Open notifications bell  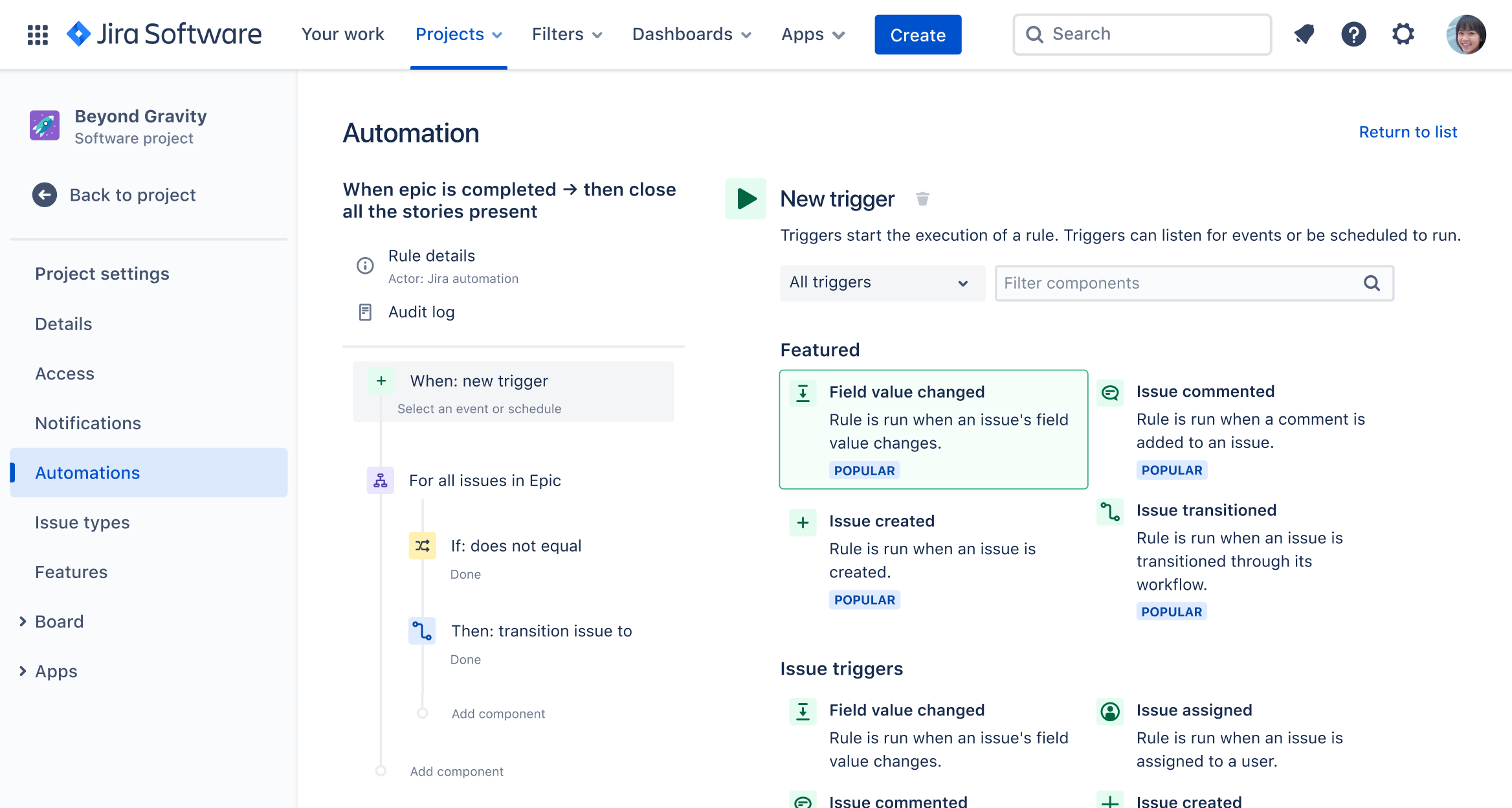pos(1304,34)
